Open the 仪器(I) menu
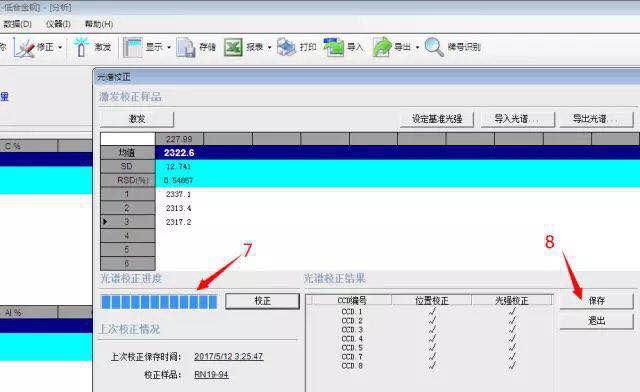Screen dimensions: 640x392 (x=58, y=24)
